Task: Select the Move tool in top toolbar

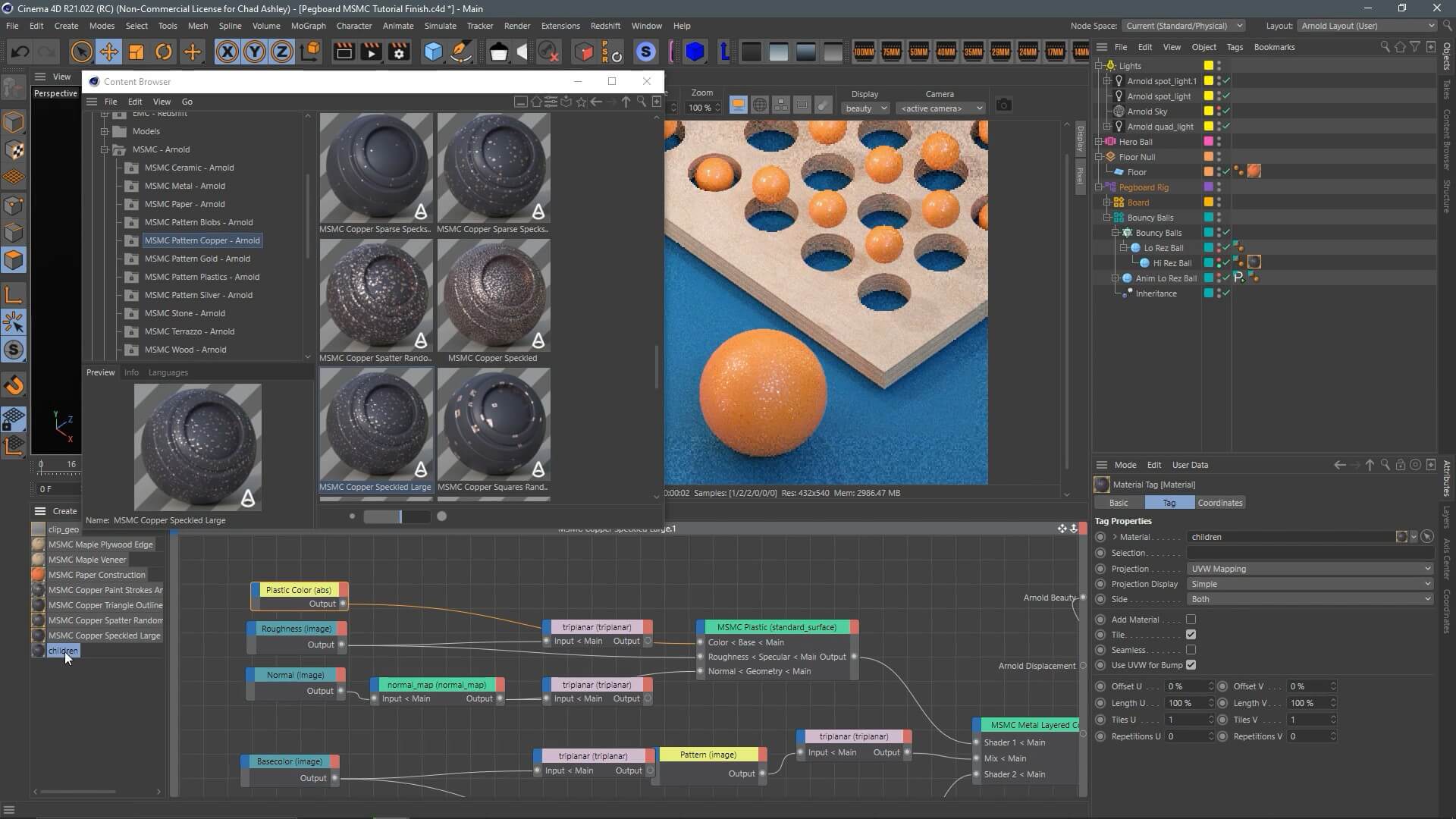Action: [108, 52]
